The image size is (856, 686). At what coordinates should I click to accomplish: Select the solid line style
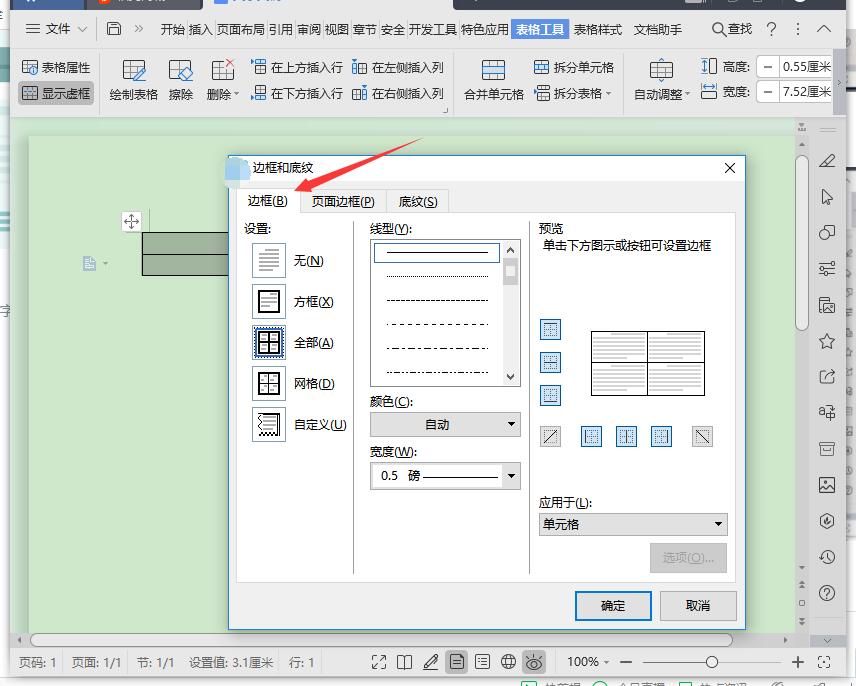click(x=437, y=253)
